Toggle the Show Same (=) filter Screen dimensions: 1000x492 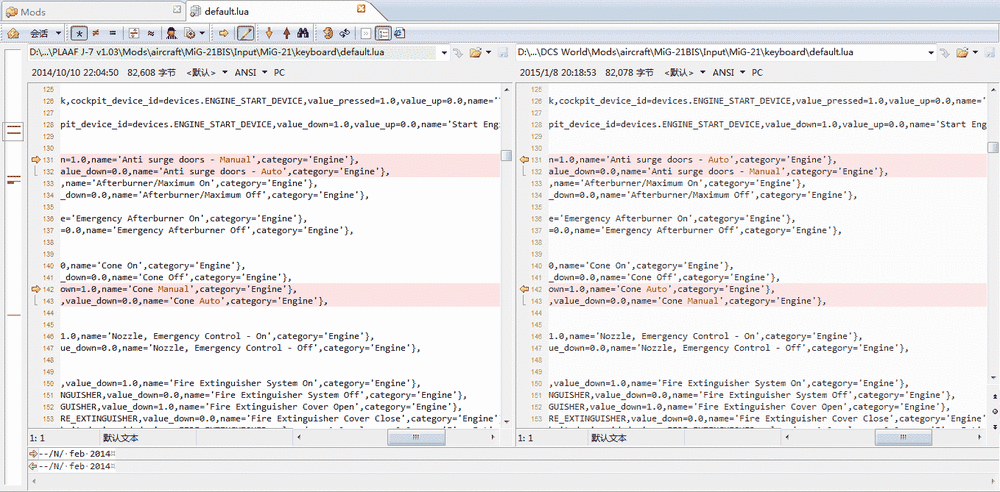click(112, 33)
